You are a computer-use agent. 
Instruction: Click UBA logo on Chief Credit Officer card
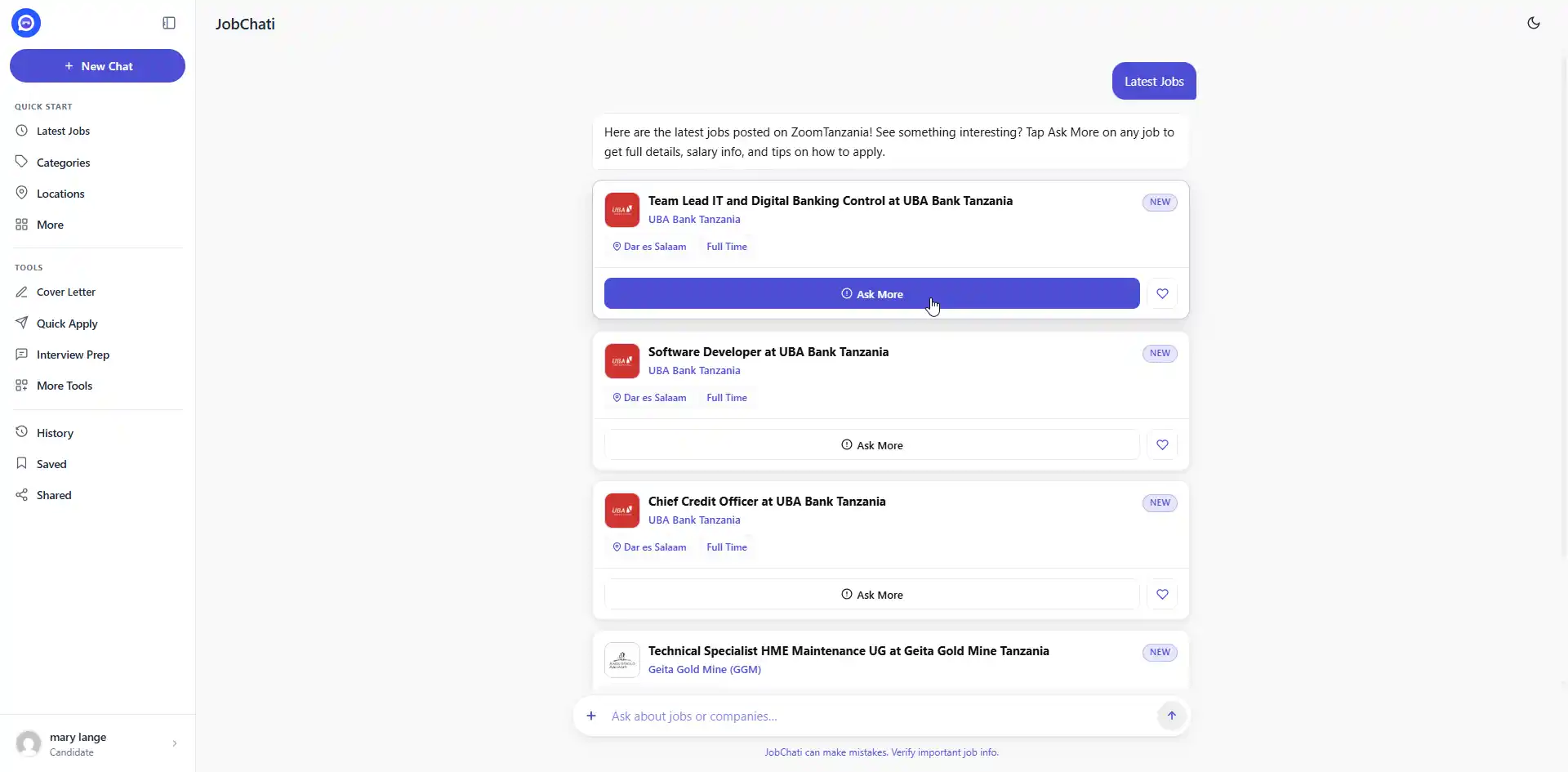pyautogui.click(x=622, y=511)
